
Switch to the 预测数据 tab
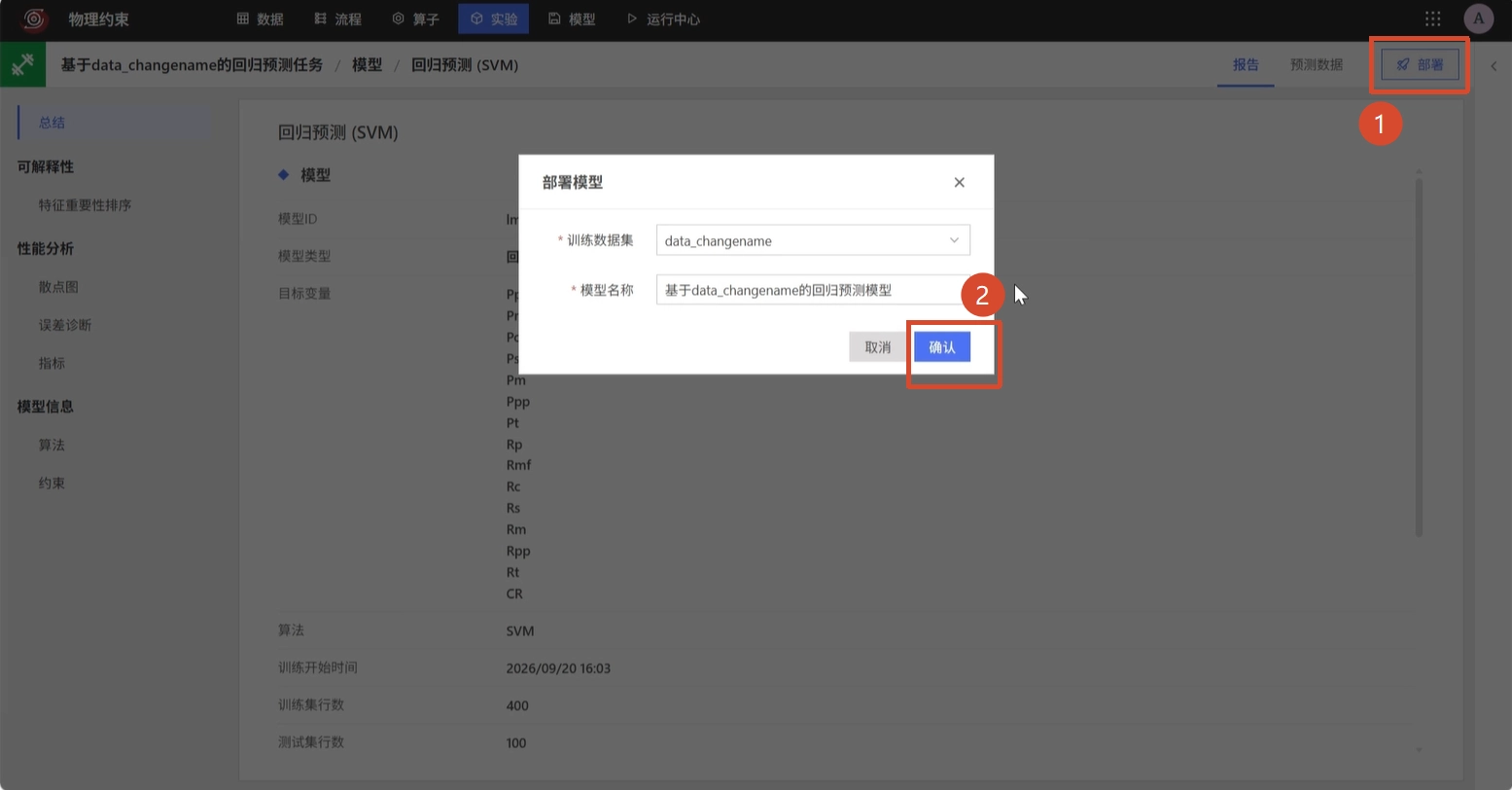tap(1317, 65)
